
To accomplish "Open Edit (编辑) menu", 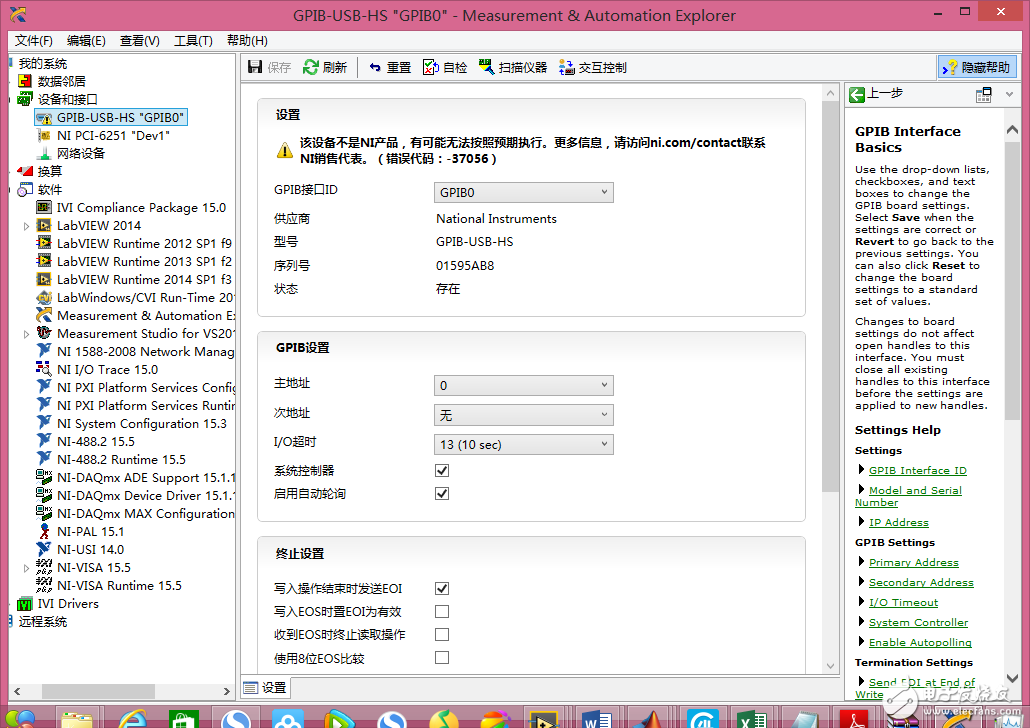I will 86,41.
